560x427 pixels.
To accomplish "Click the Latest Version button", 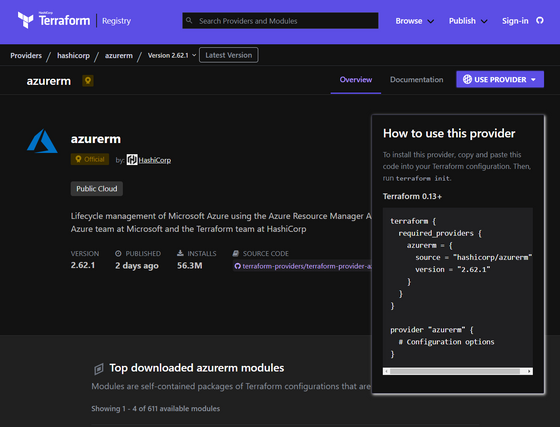I will [x=229, y=55].
